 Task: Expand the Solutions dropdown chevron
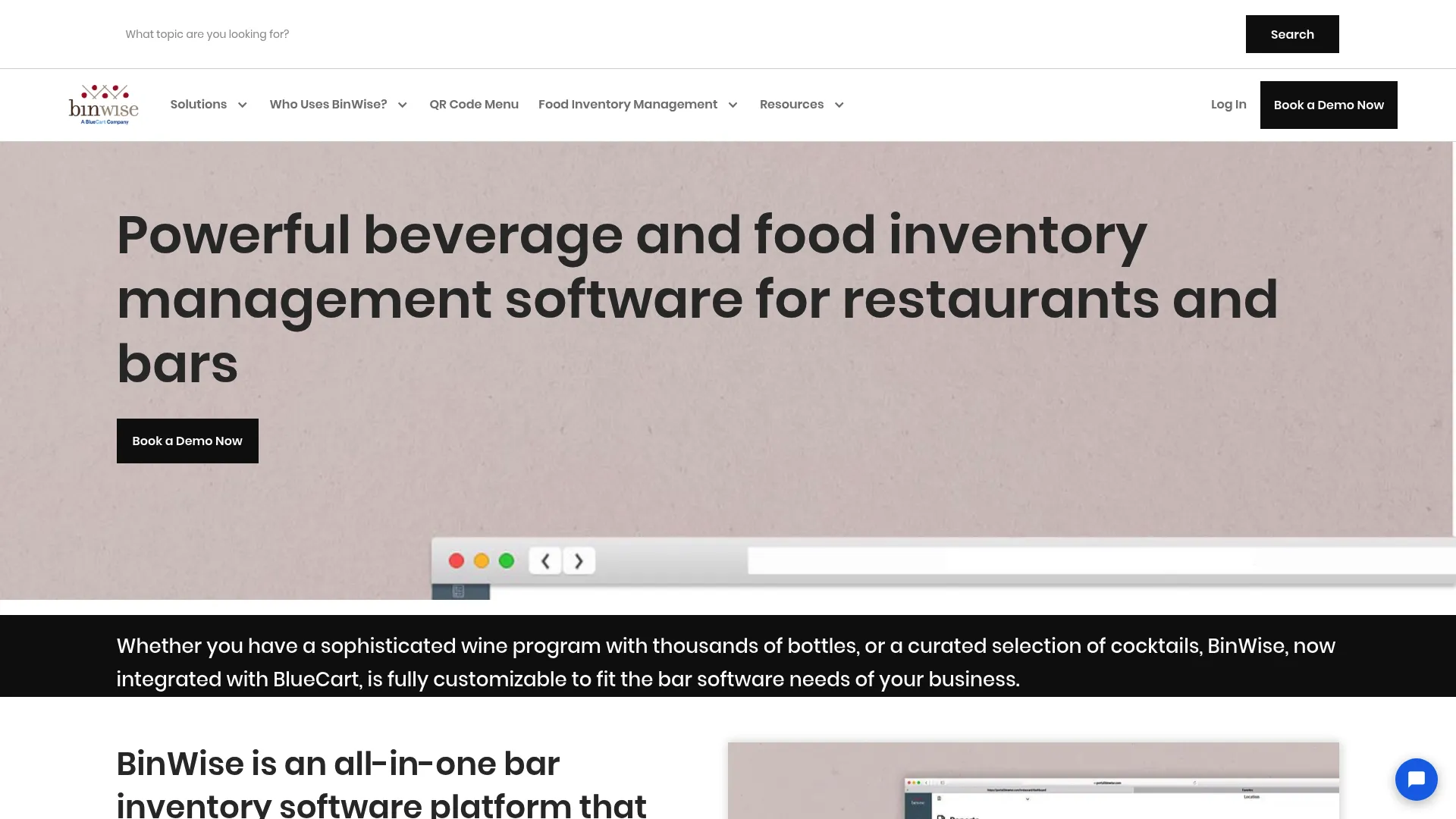tap(243, 105)
